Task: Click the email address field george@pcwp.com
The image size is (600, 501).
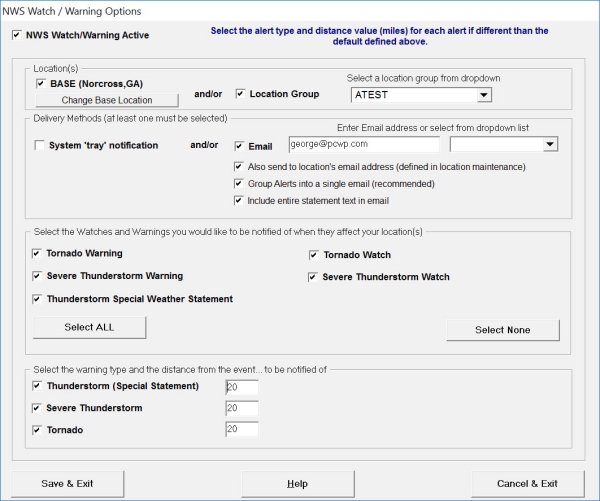Action: (x=364, y=144)
